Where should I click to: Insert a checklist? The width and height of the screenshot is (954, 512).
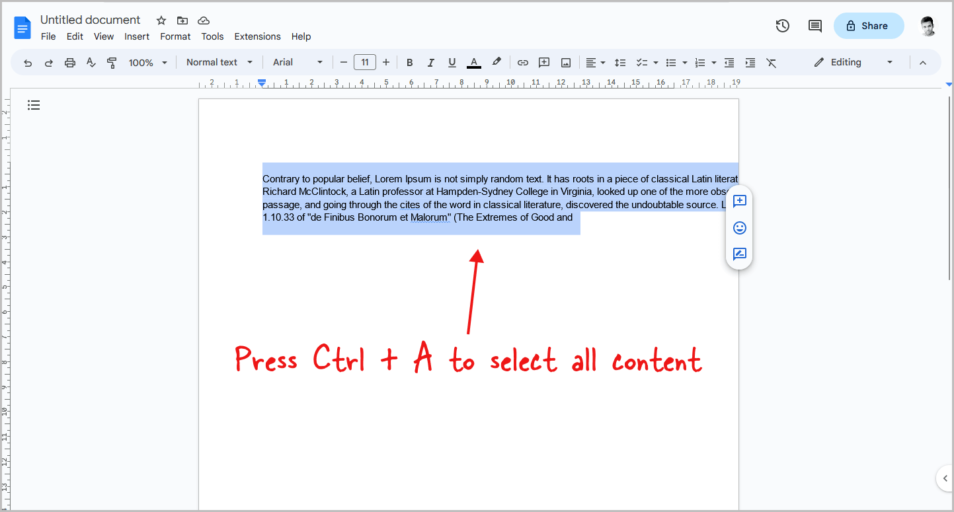[641, 63]
